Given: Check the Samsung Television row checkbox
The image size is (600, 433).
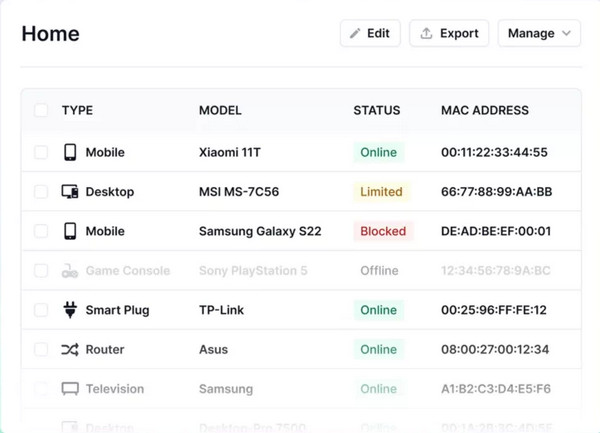Looking at the screenshot, I should tap(41, 389).
